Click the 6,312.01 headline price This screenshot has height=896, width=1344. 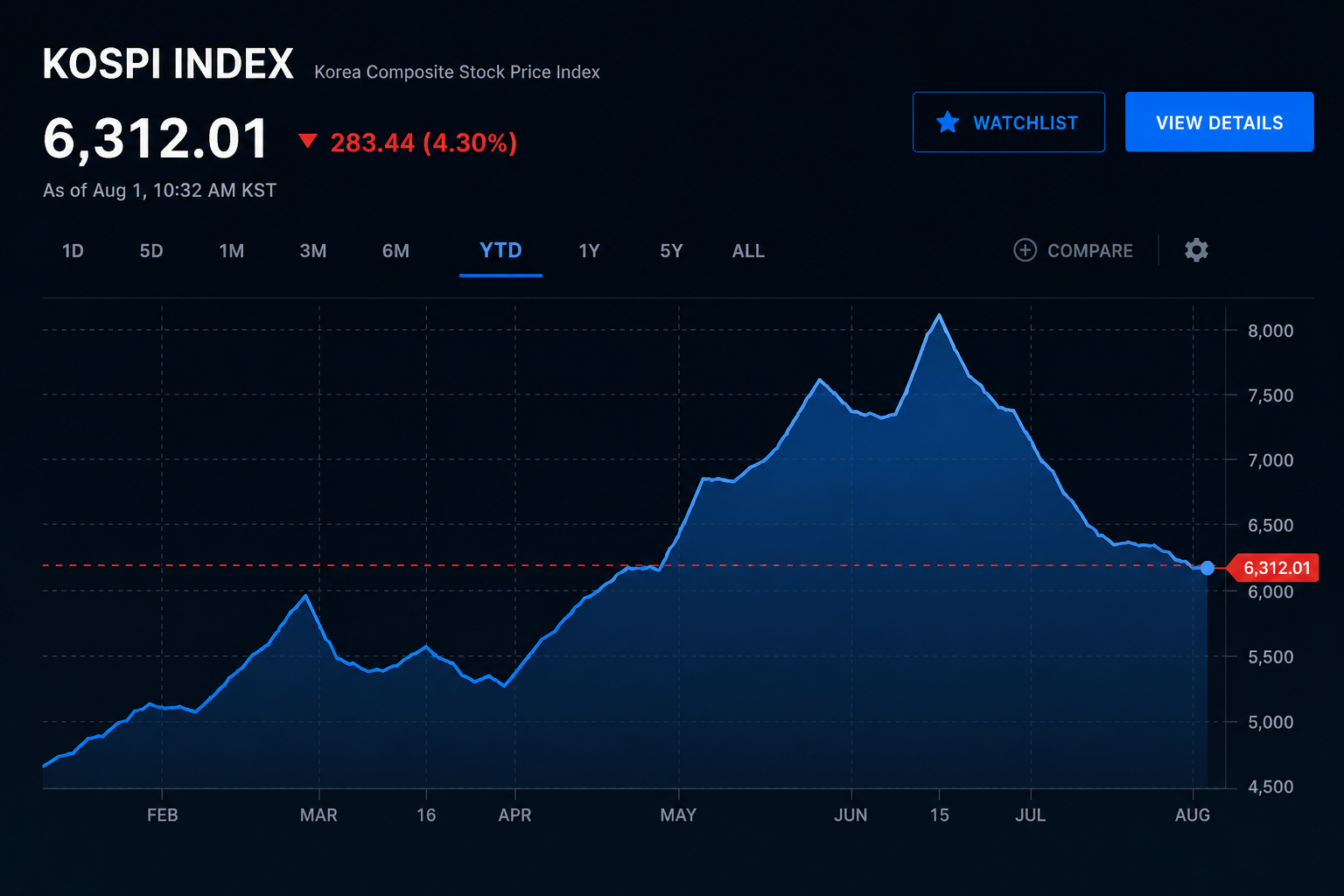(156, 139)
